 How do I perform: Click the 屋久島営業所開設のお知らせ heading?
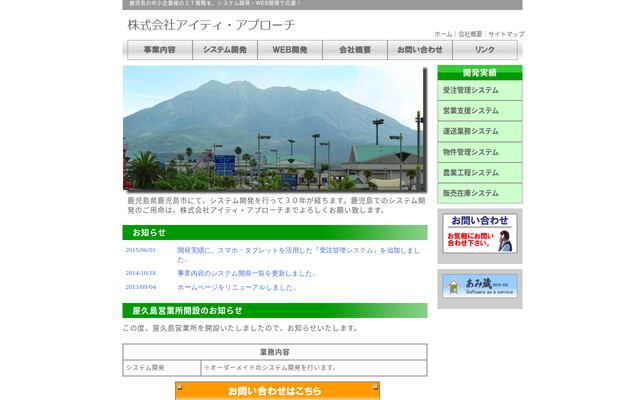coord(275,311)
